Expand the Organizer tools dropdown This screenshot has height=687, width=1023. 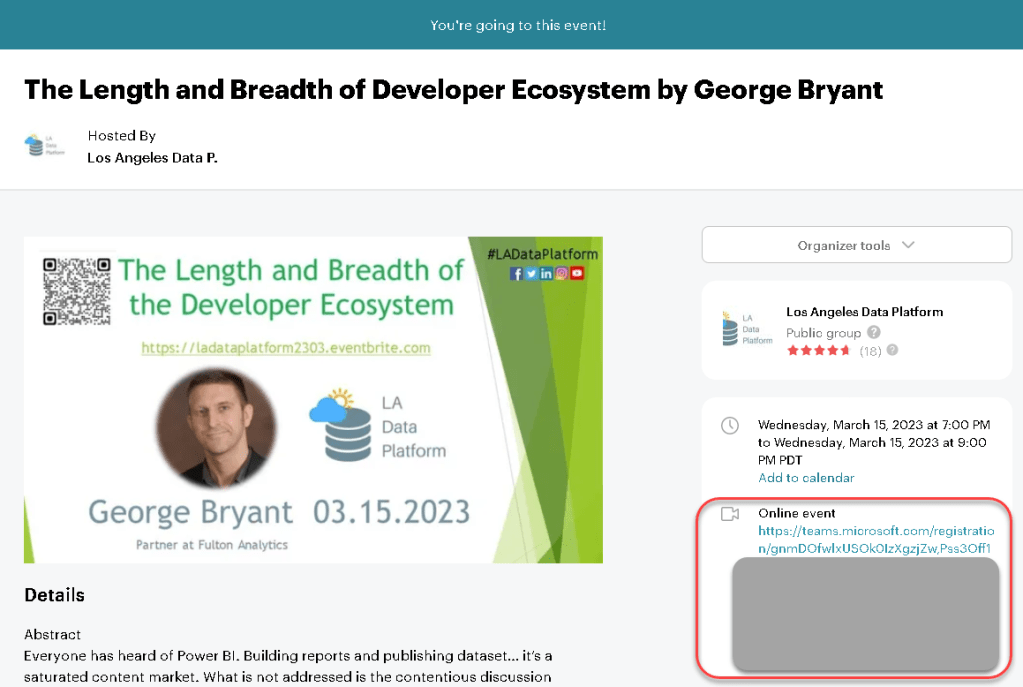click(x=856, y=245)
